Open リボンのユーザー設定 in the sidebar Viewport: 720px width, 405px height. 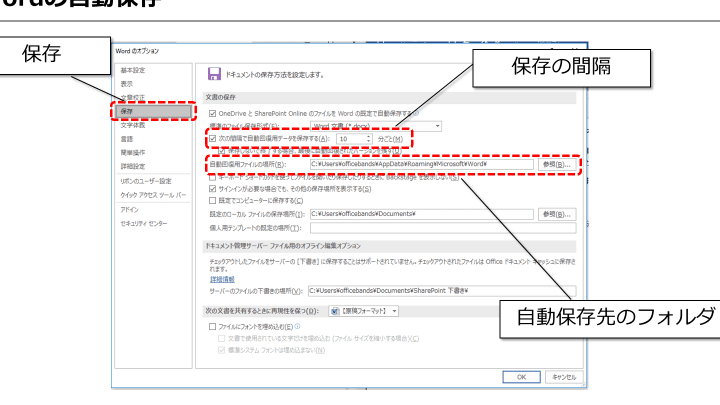(x=146, y=181)
